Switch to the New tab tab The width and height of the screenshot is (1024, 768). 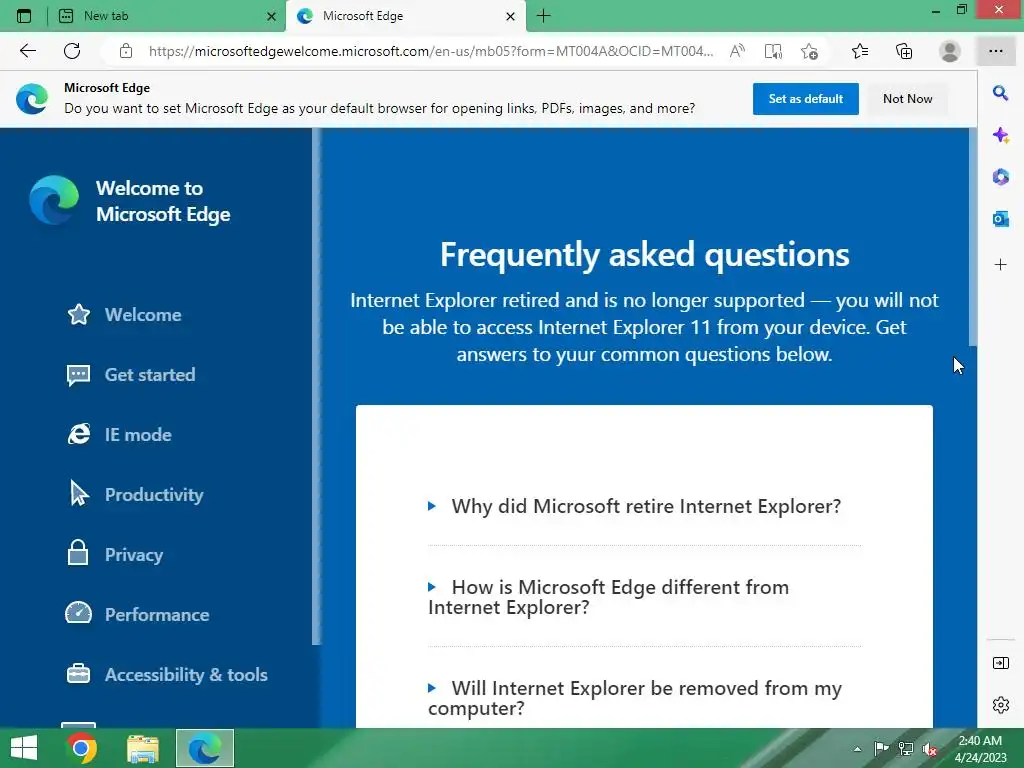(167, 16)
